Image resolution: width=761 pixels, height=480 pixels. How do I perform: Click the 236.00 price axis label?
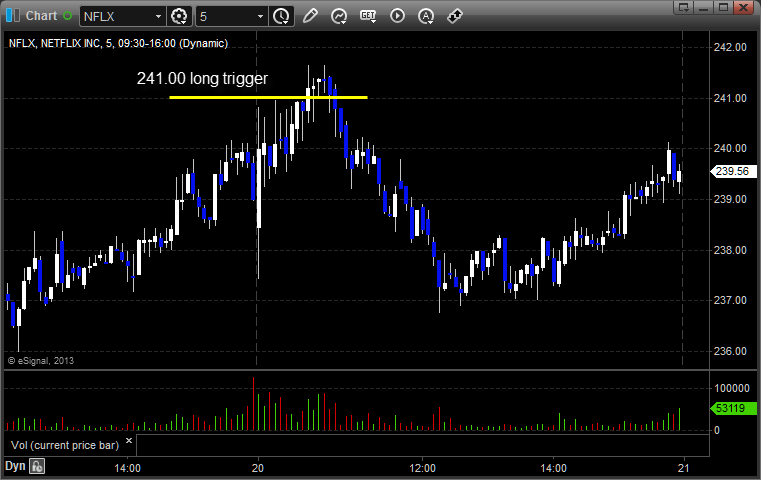tap(730, 351)
